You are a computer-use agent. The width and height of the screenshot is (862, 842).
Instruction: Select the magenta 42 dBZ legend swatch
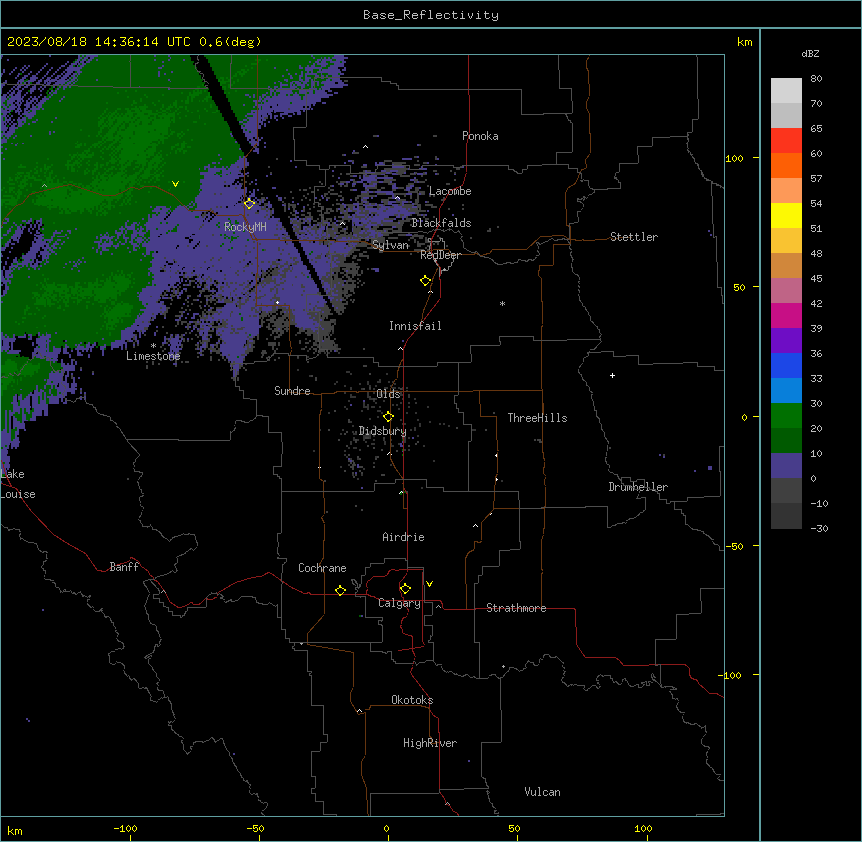click(786, 315)
